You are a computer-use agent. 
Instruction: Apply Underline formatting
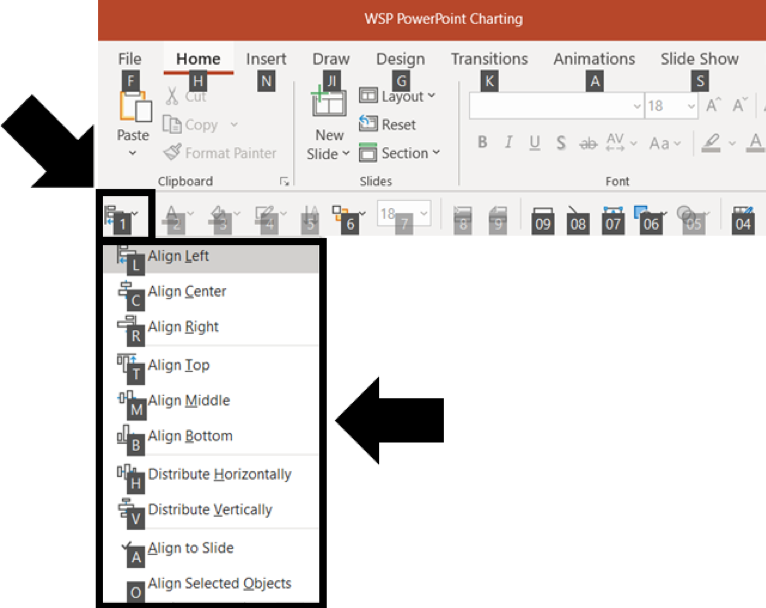click(x=535, y=142)
